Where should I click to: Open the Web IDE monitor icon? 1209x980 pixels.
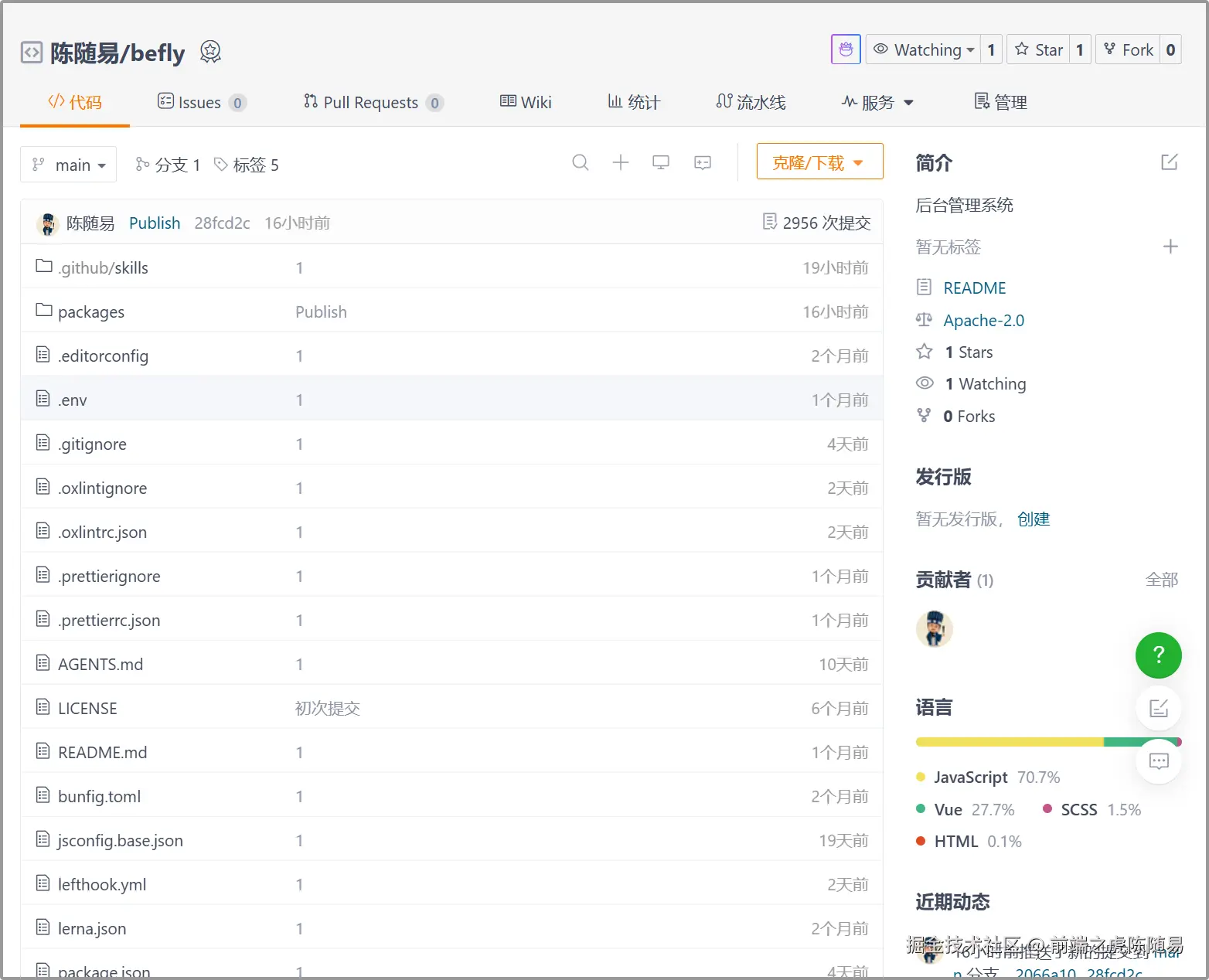coord(661,162)
